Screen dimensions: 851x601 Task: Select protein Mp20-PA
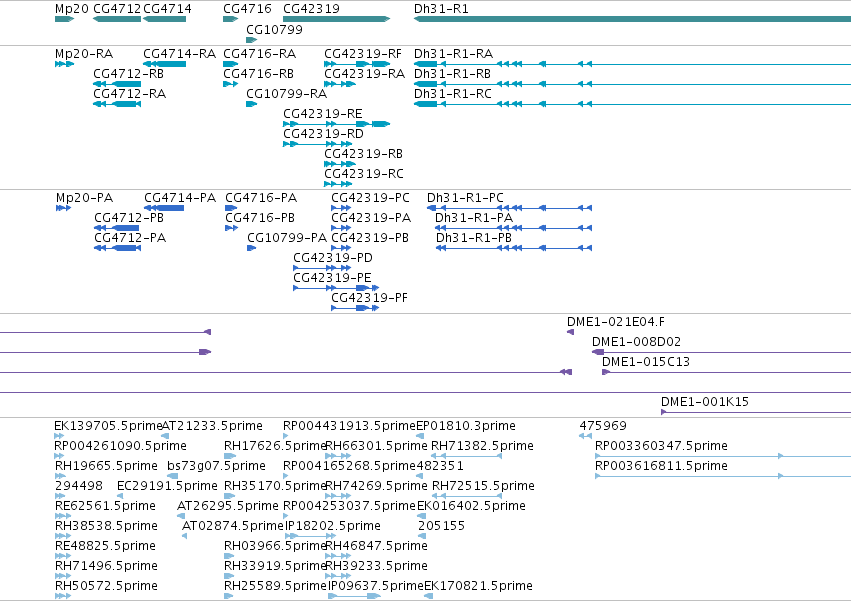[85, 198]
